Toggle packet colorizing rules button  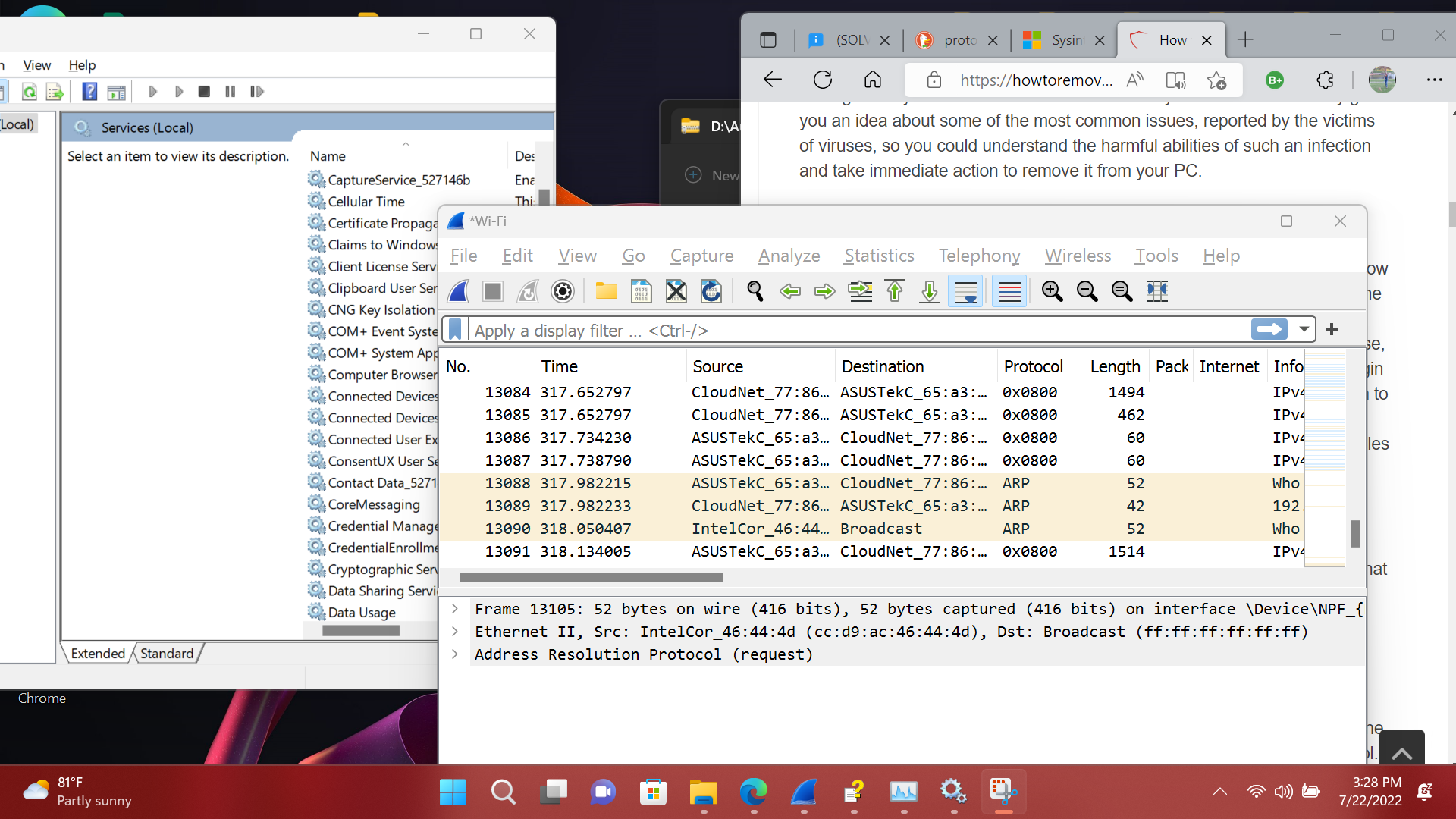point(1009,291)
